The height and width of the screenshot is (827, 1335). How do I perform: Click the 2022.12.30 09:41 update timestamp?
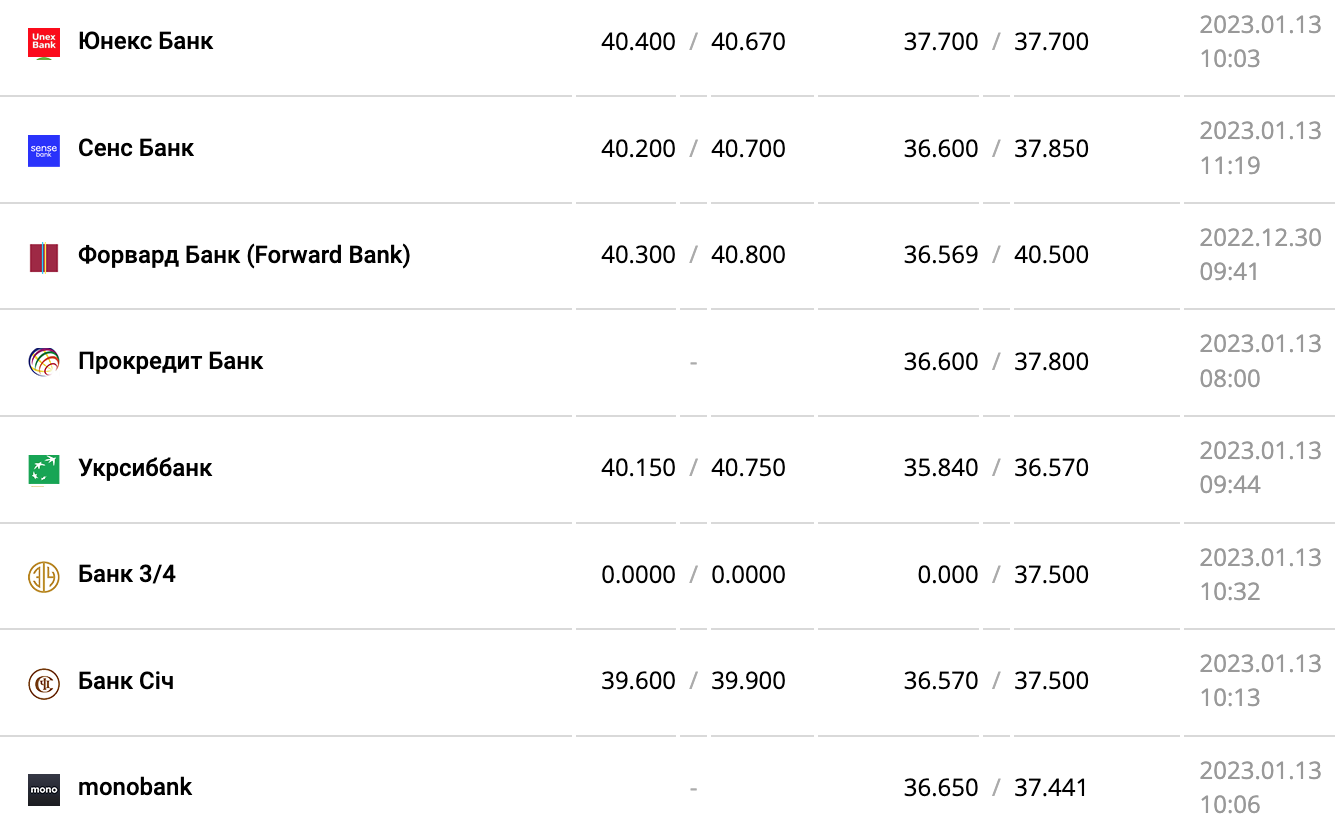1260,254
